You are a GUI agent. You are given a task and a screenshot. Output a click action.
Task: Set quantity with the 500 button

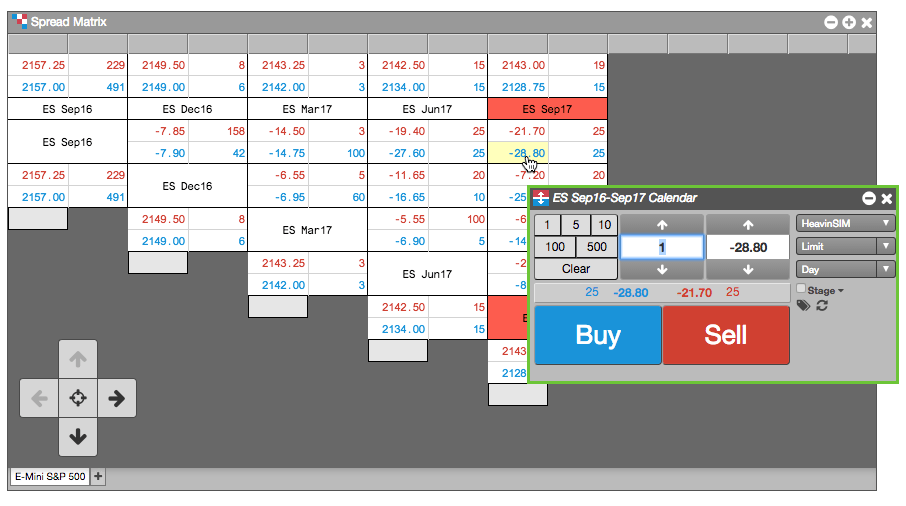pos(597,247)
